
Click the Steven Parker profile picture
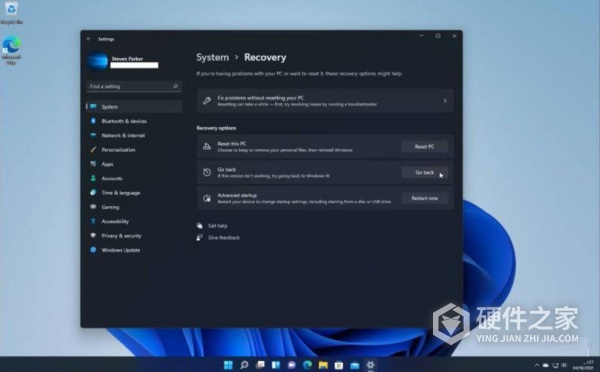[97, 61]
